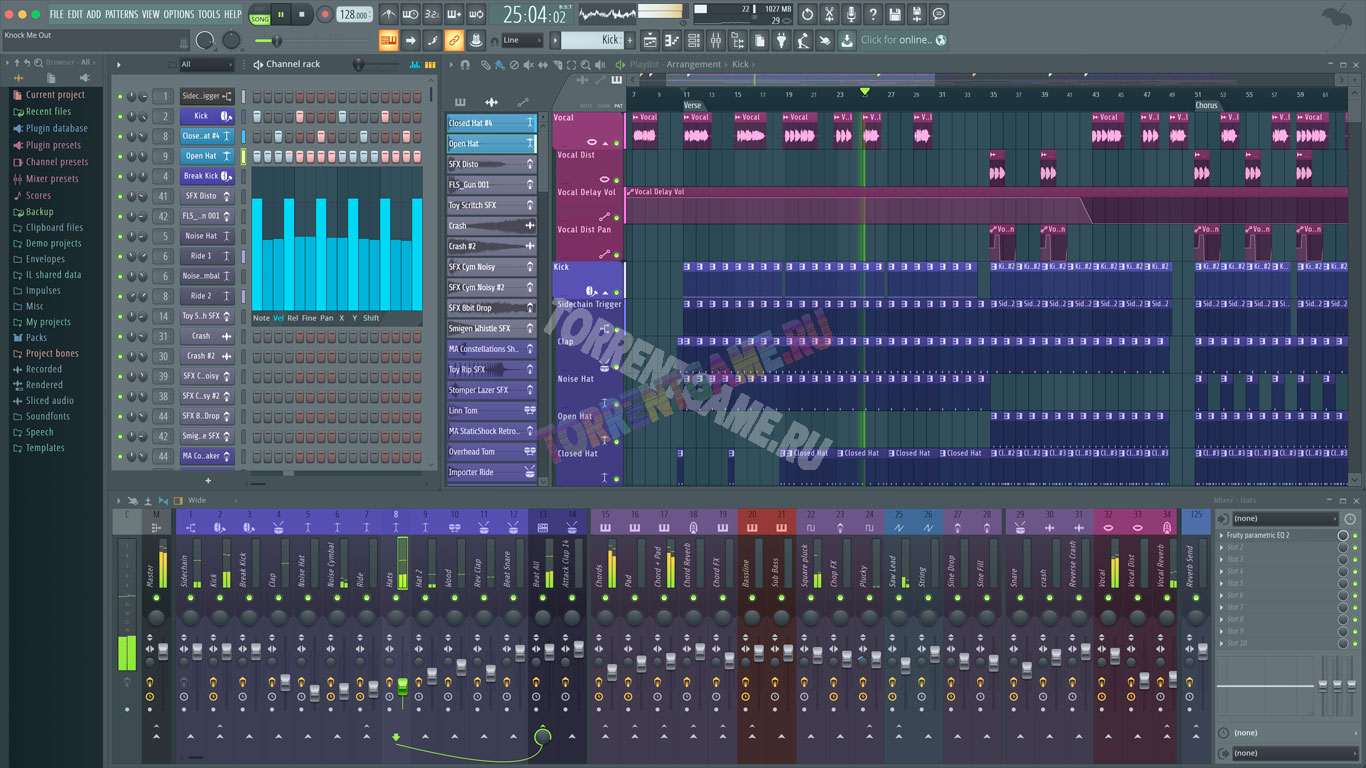Image resolution: width=1366 pixels, height=768 pixels.
Task: Click the Record button in transport
Action: click(324, 14)
